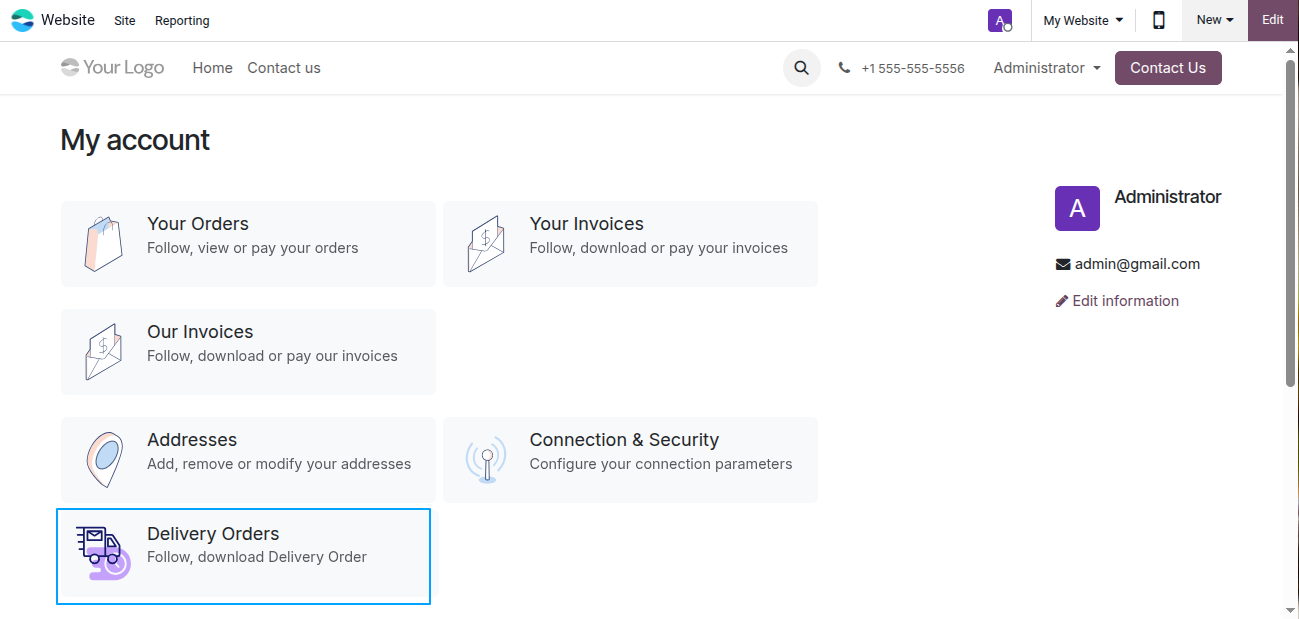Click the delivery truck icon
Screen dimensions: 1299x619
tap(103, 553)
